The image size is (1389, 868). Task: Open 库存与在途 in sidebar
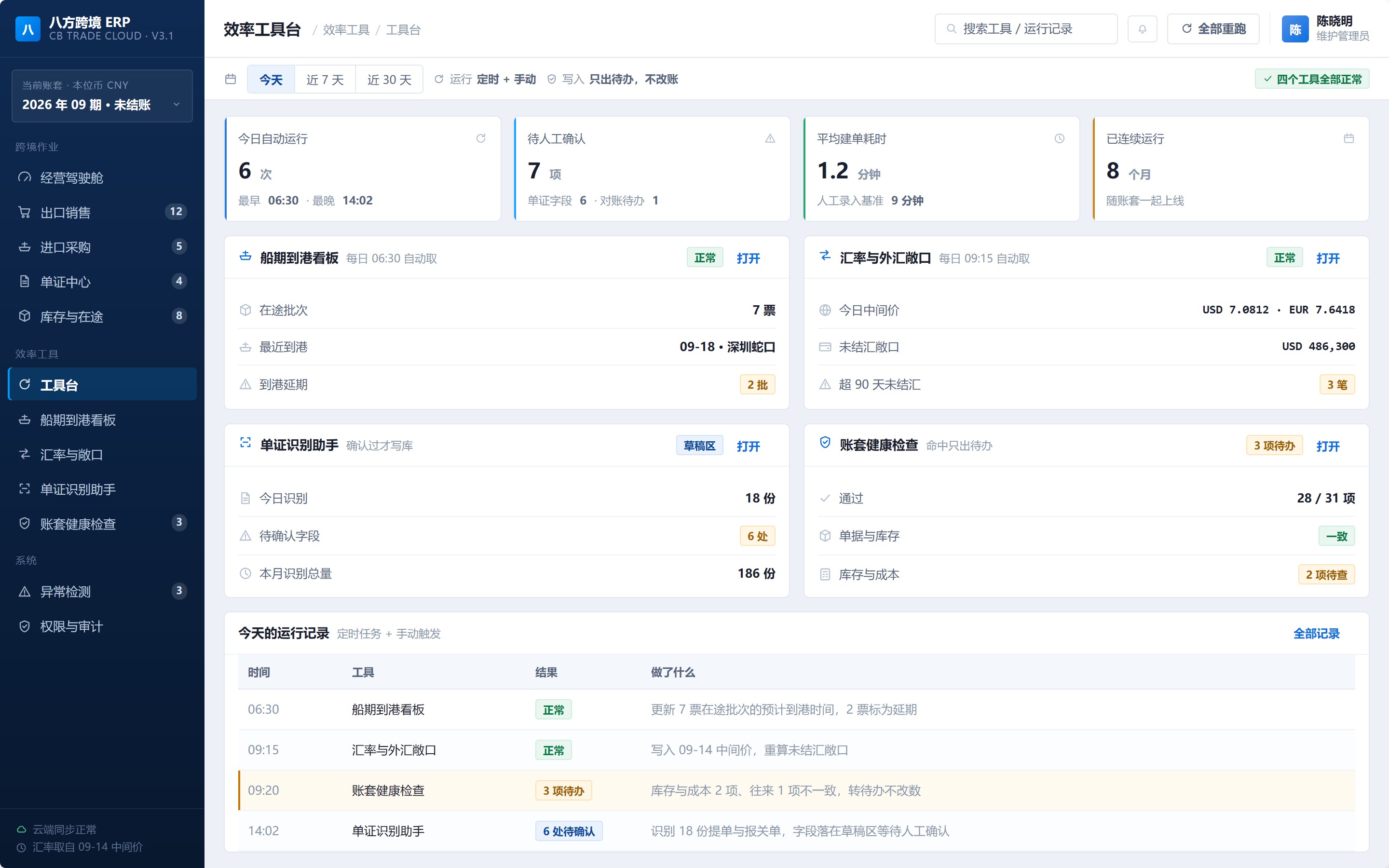point(102,316)
